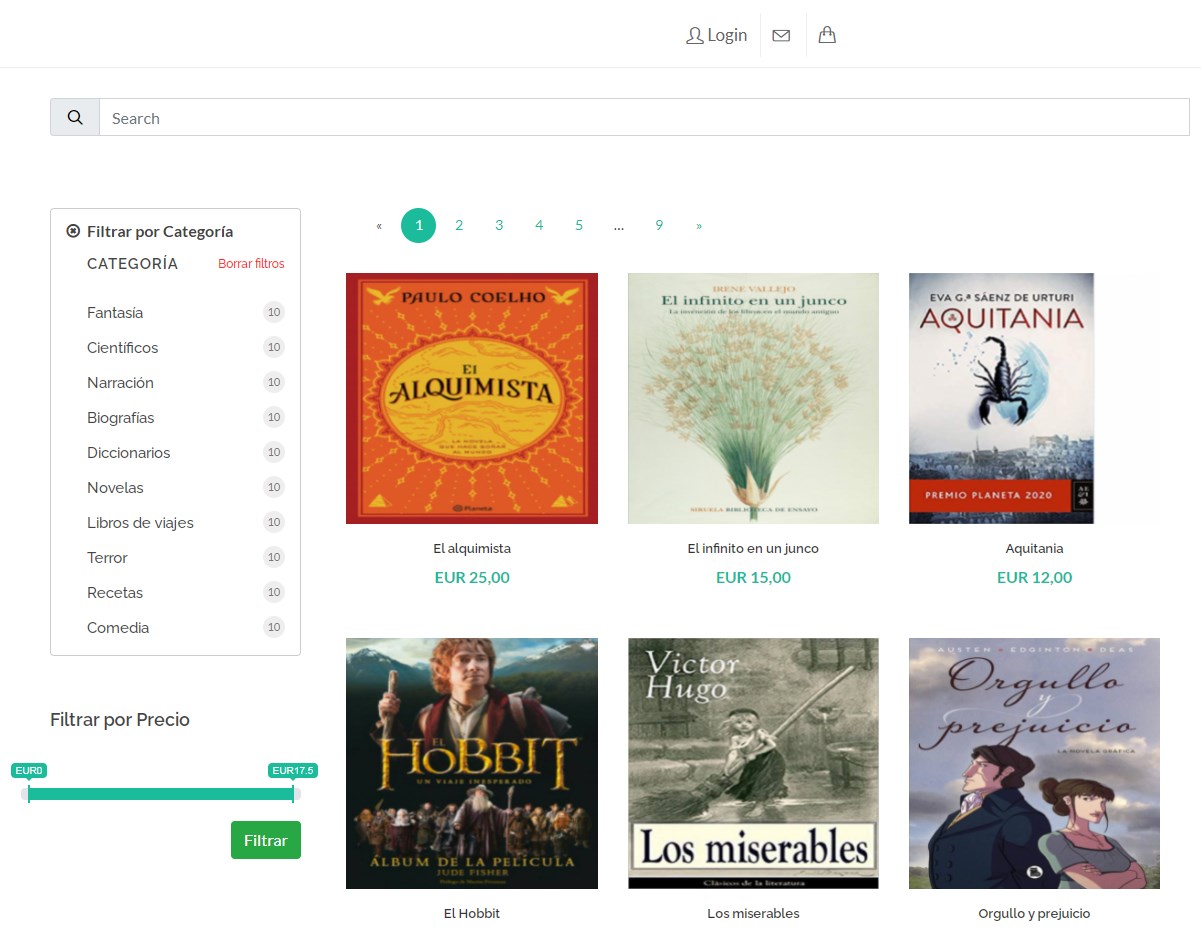
Task: Go to page 4
Action: point(539,225)
